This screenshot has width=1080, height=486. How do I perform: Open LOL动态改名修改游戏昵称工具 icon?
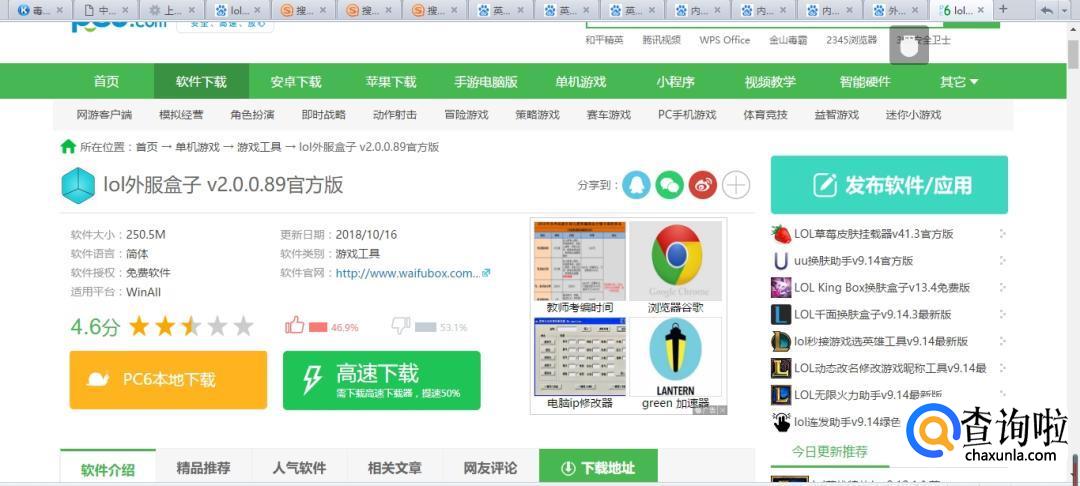pos(781,368)
